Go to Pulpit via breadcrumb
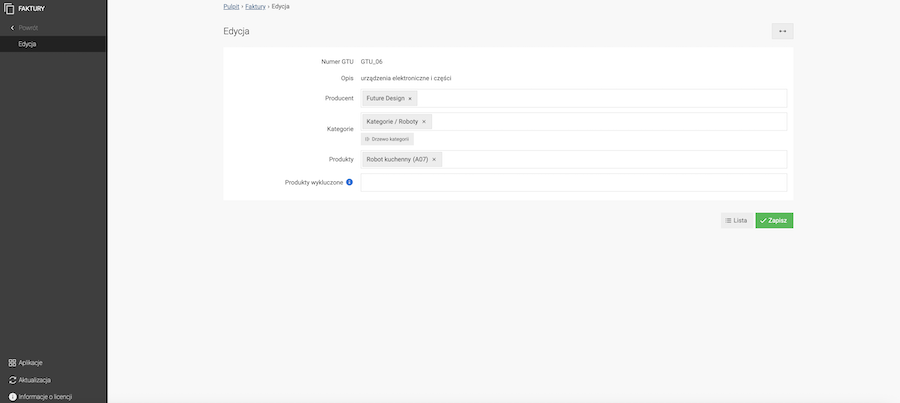The height and width of the screenshot is (403, 900). (x=231, y=7)
